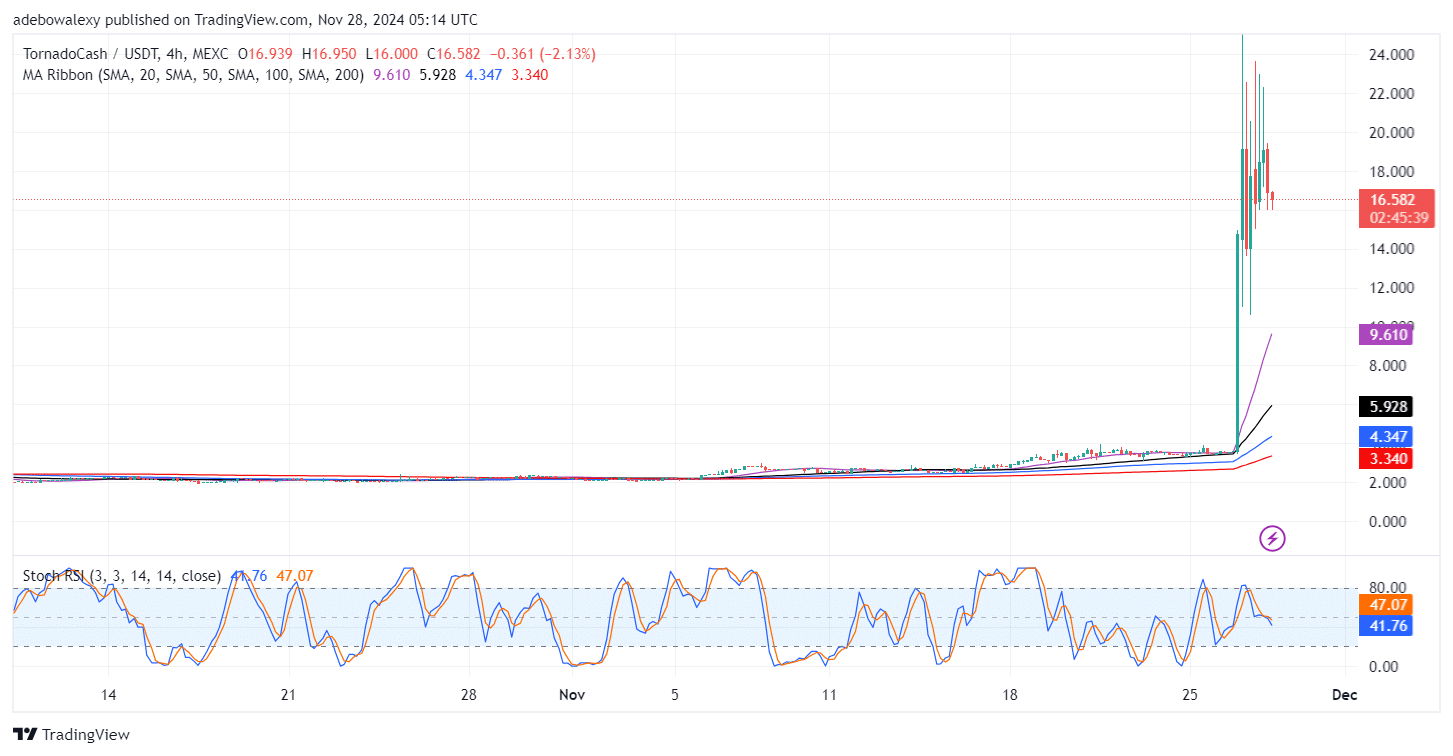Click the Stoch RSI indicator label
The width and height of the screenshot is (1453, 756).
(x=122, y=576)
